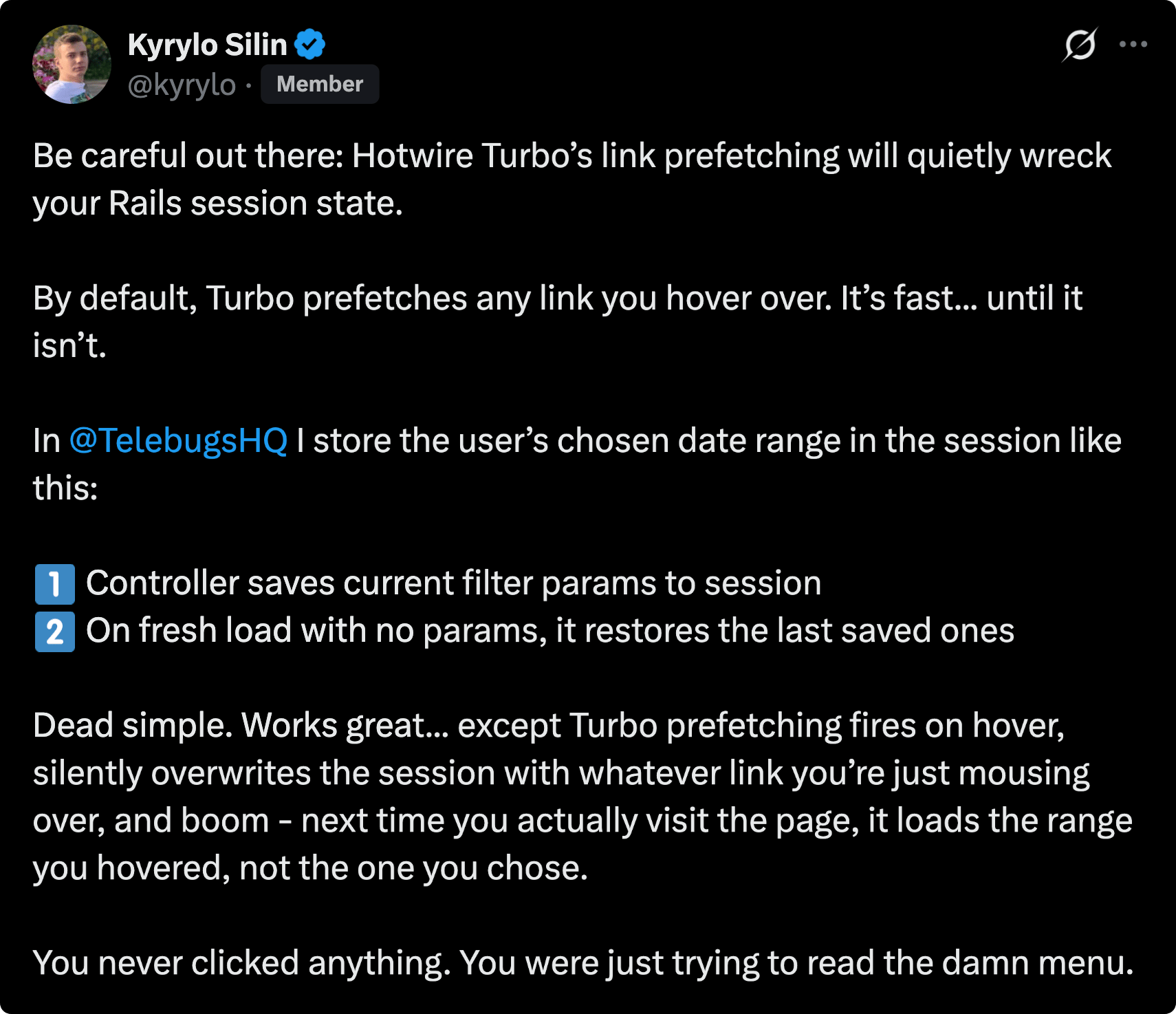Click the keycap number 1 emoji
The image size is (1176, 1014).
coord(55,584)
